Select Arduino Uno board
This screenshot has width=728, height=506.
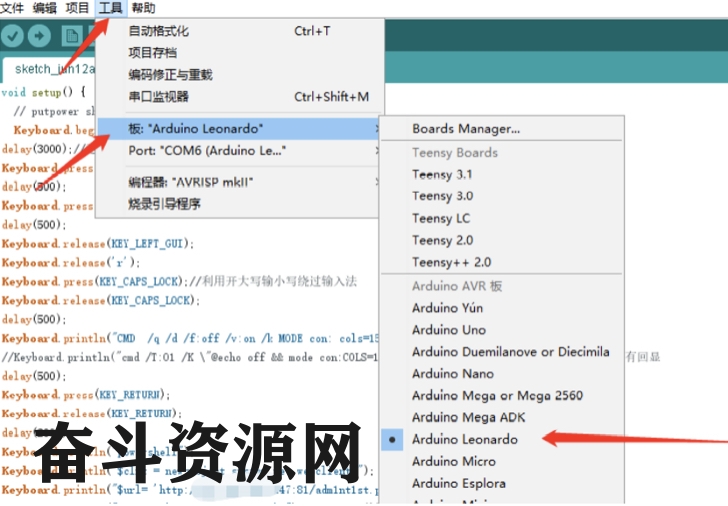coord(501,330)
